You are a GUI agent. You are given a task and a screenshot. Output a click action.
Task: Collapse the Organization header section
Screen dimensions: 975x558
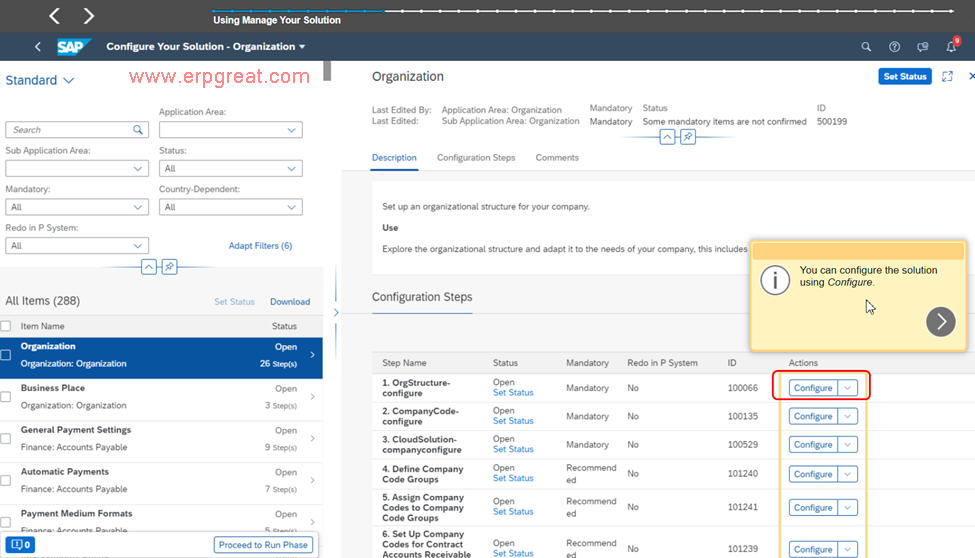[667, 137]
